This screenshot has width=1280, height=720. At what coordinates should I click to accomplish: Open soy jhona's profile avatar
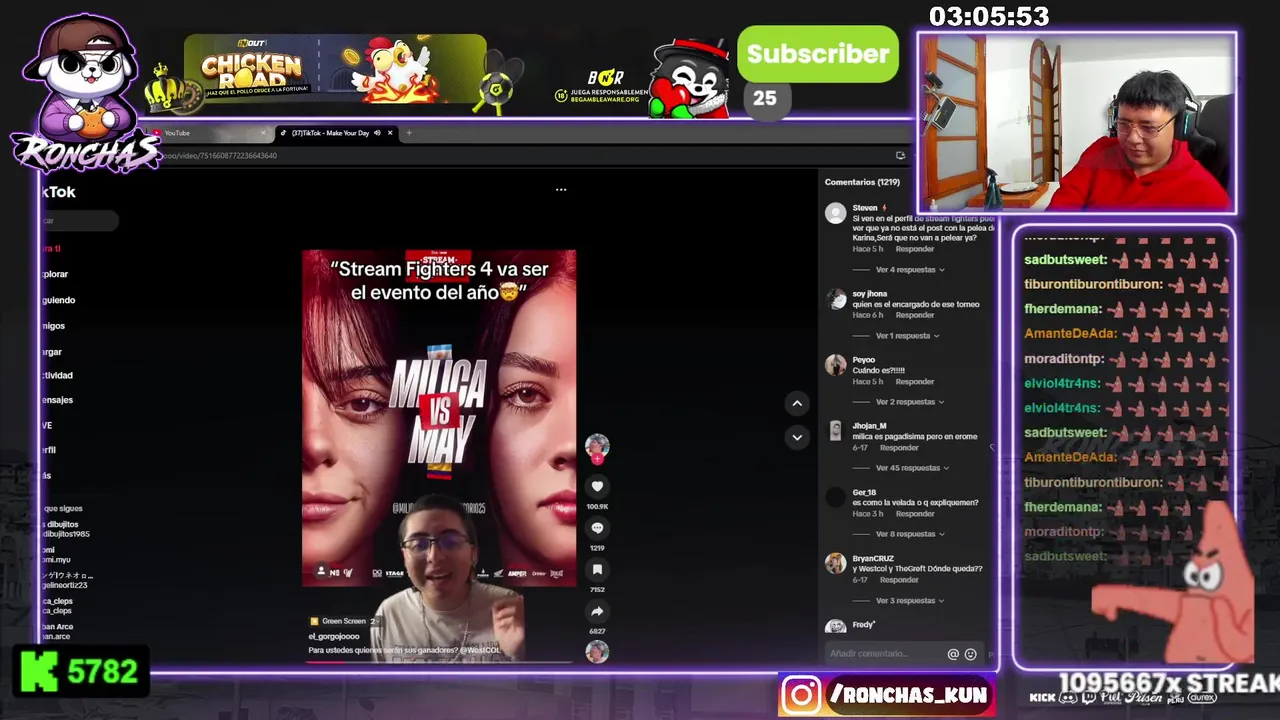pos(835,299)
